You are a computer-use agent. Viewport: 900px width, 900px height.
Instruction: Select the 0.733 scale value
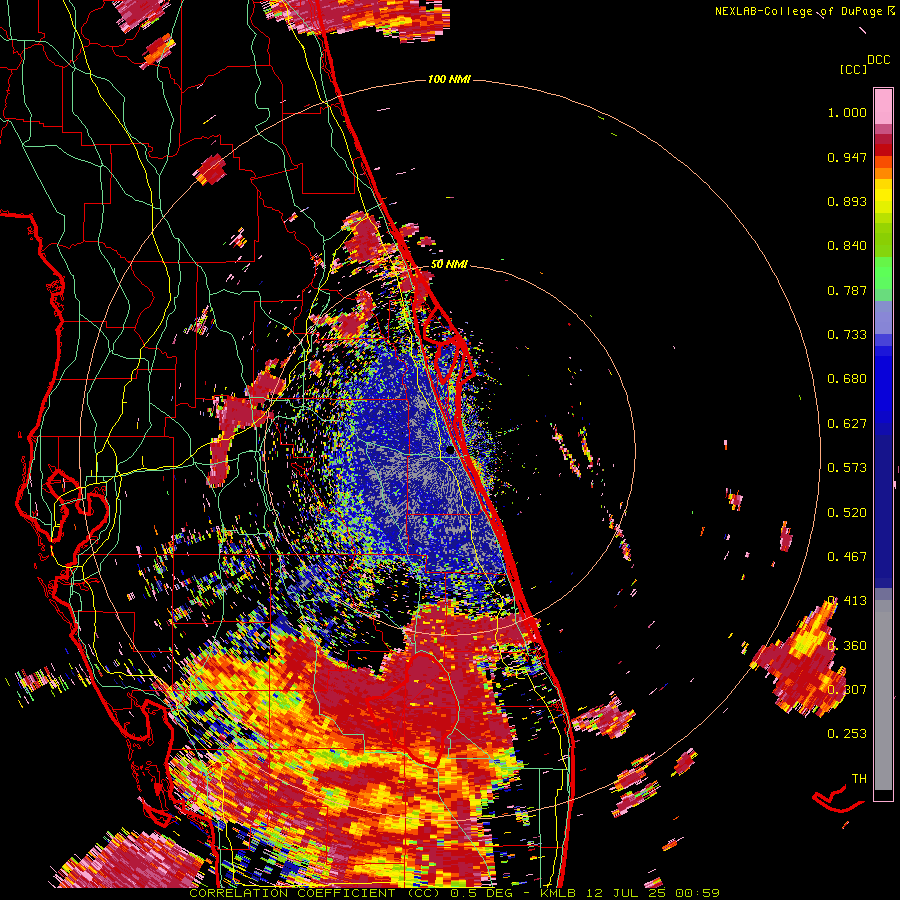[847, 335]
